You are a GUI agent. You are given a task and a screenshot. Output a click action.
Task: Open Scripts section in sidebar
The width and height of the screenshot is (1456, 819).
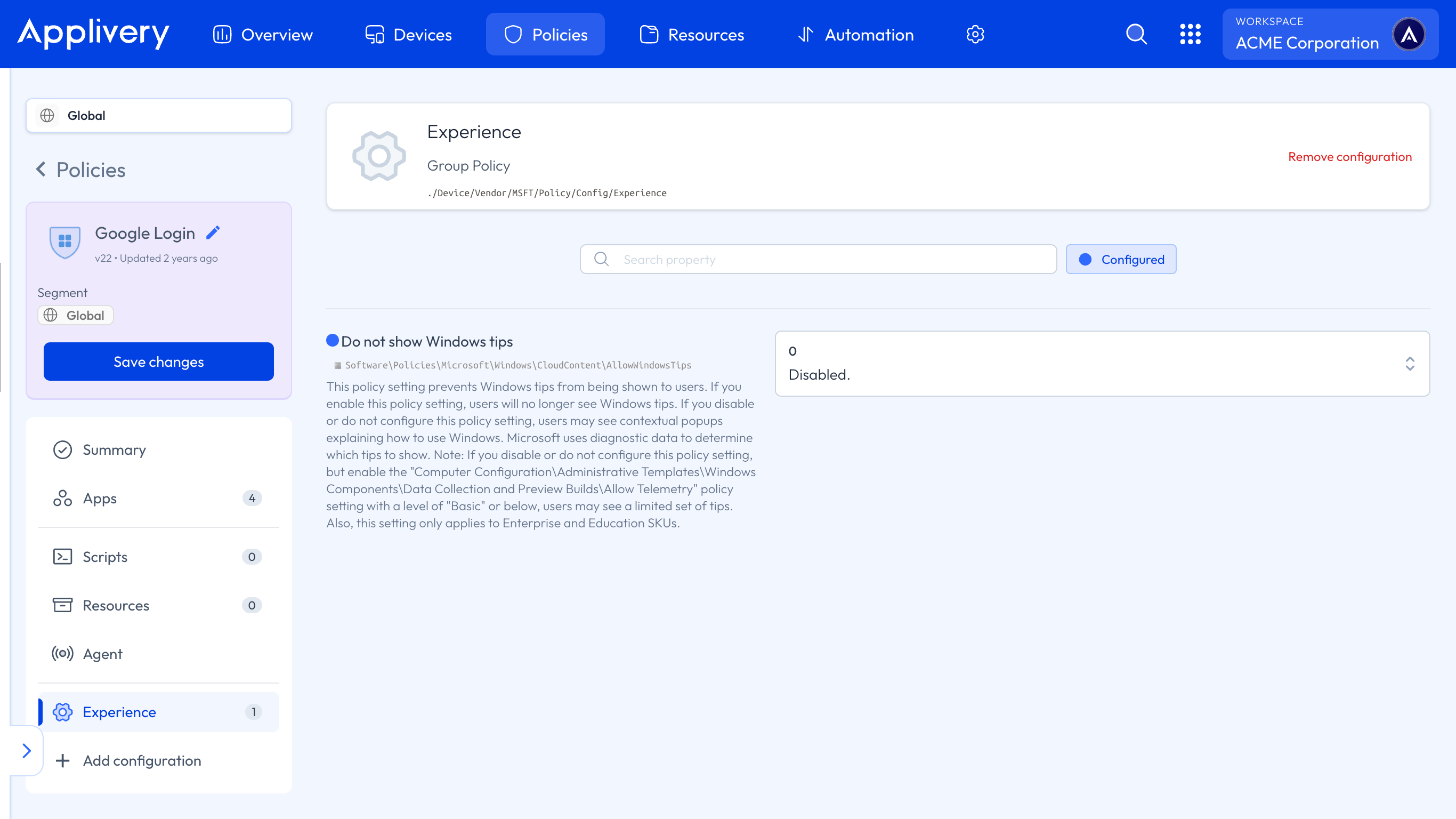coord(105,557)
